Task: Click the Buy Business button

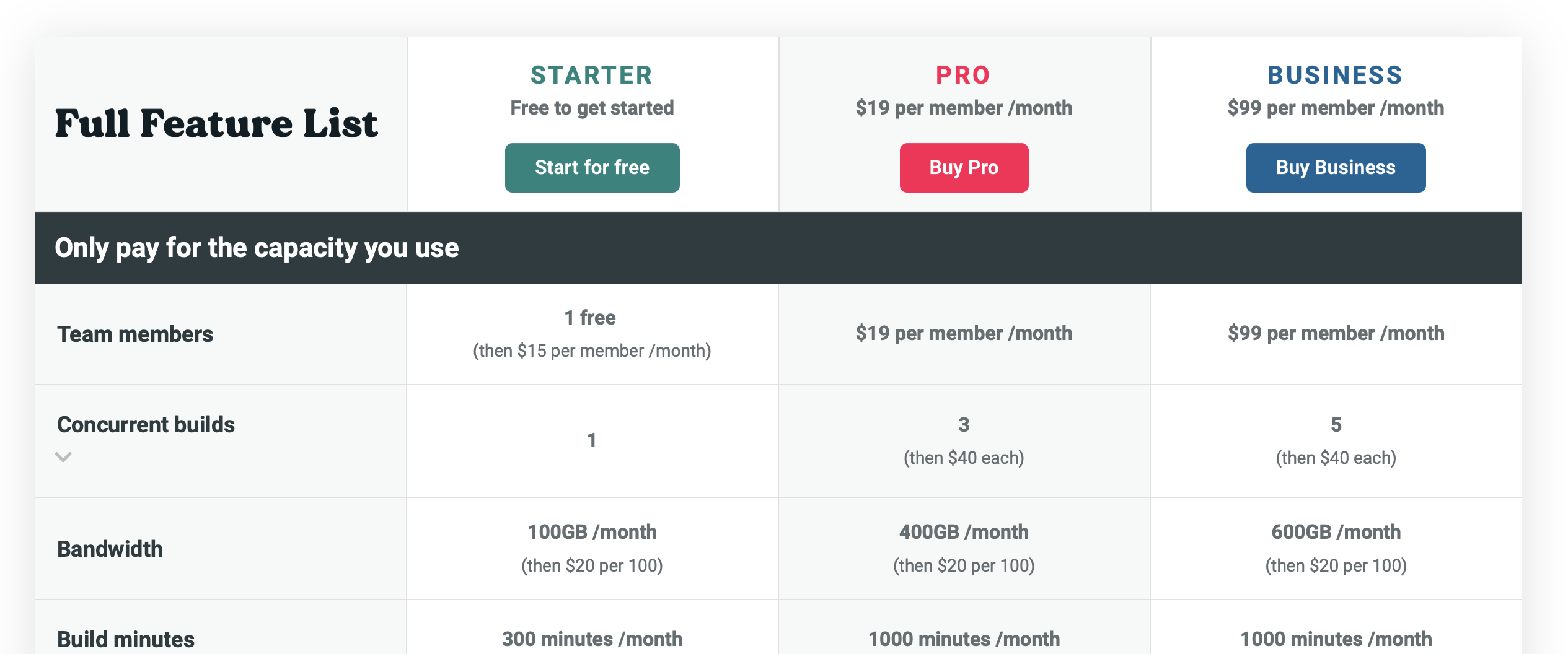Action: click(x=1336, y=167)
